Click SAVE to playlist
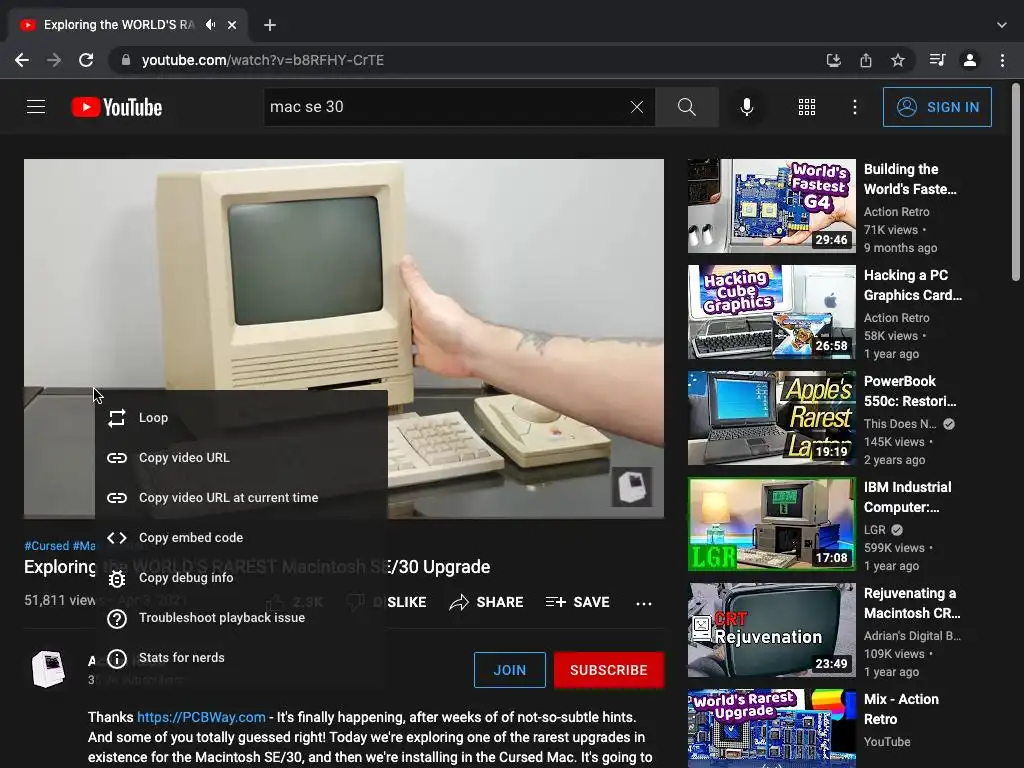This screenshot has width=1024, height=768. (x=577, y=602)
